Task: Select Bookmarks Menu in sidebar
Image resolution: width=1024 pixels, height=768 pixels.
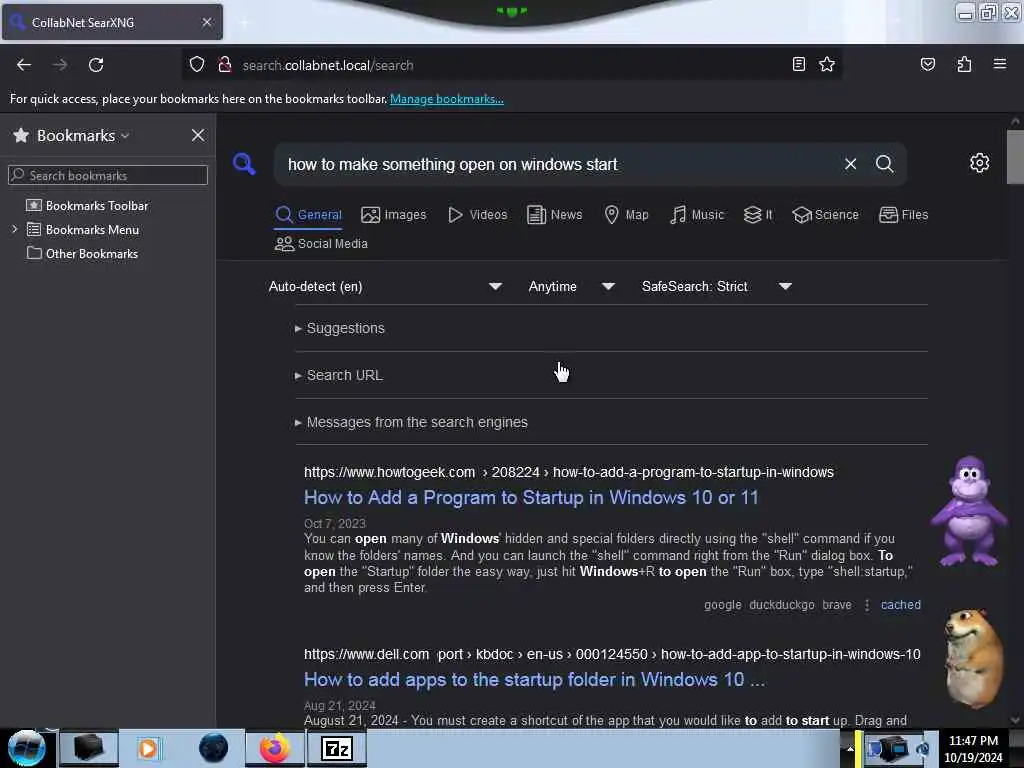Action: (x=92, y=230)
